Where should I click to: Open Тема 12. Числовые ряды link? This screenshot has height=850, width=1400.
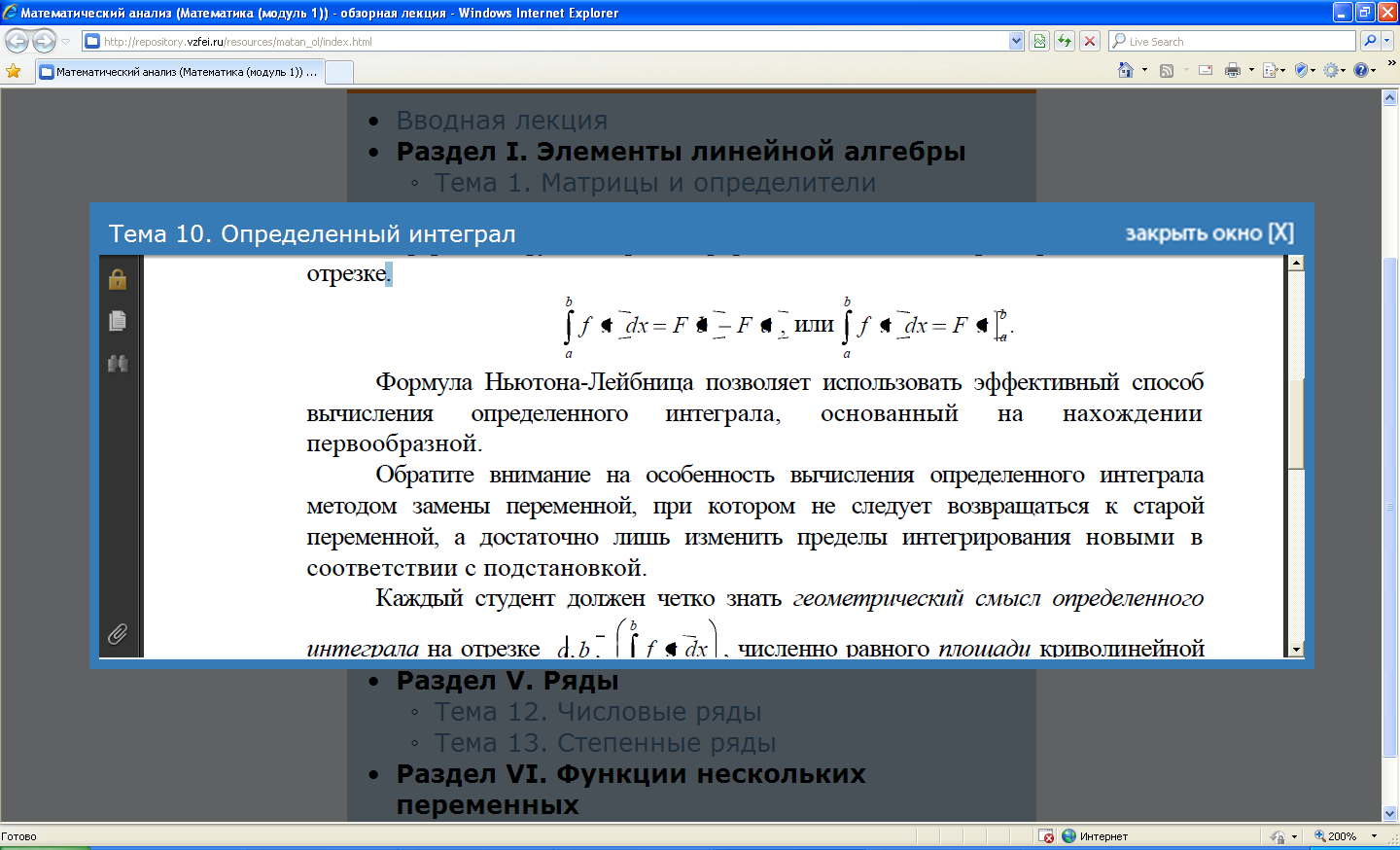point(598,712)
